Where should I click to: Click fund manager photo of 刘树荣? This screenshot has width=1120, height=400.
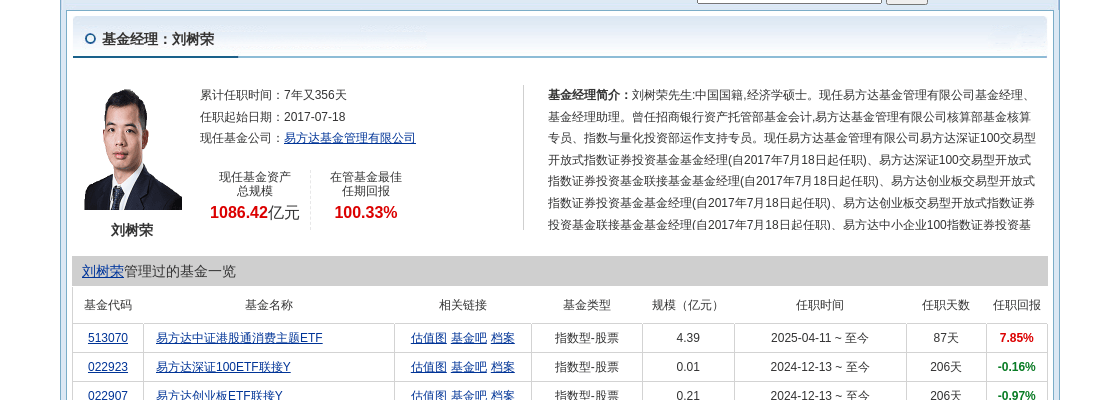tap(133, 149)
